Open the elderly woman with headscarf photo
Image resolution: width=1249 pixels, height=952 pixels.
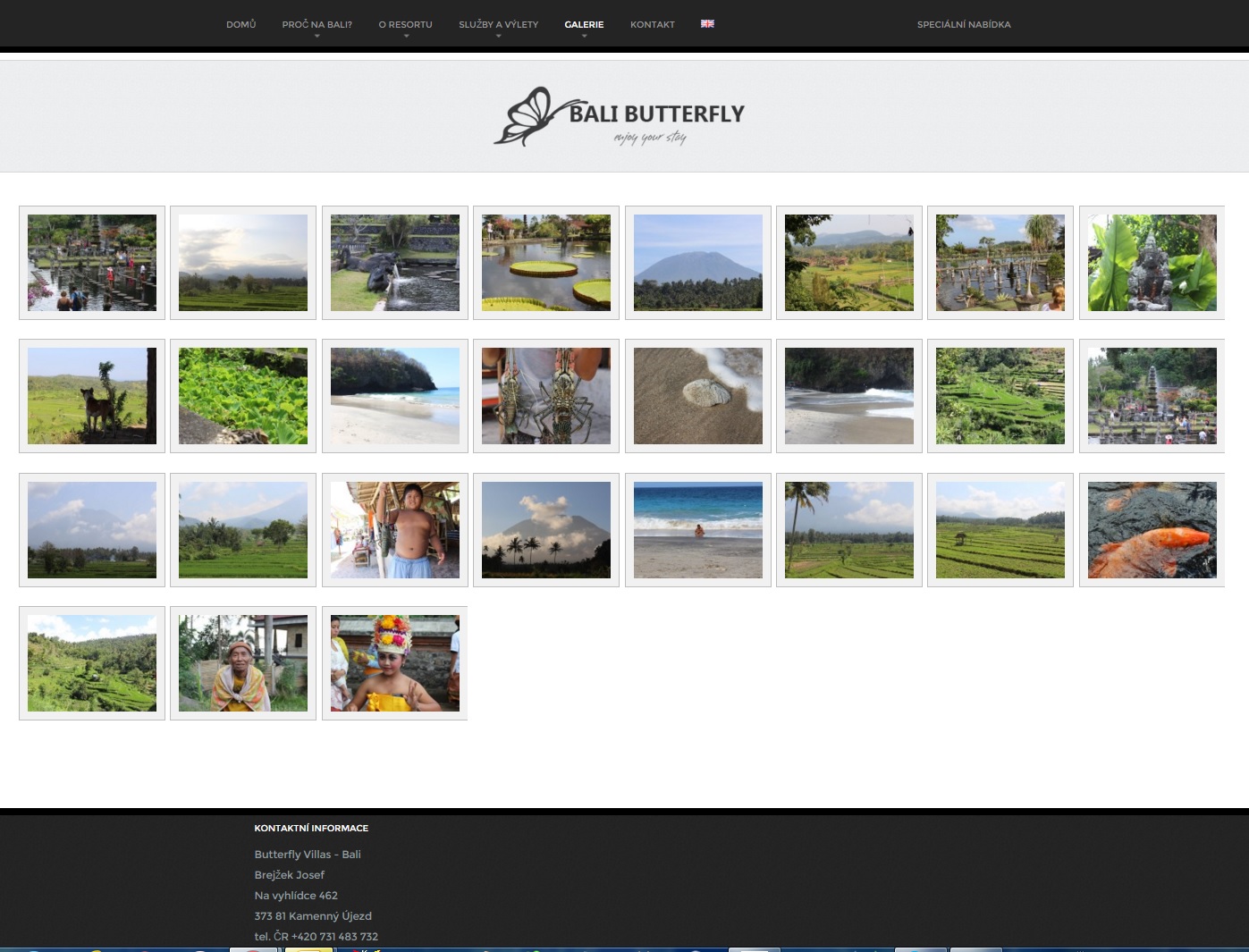243,663
